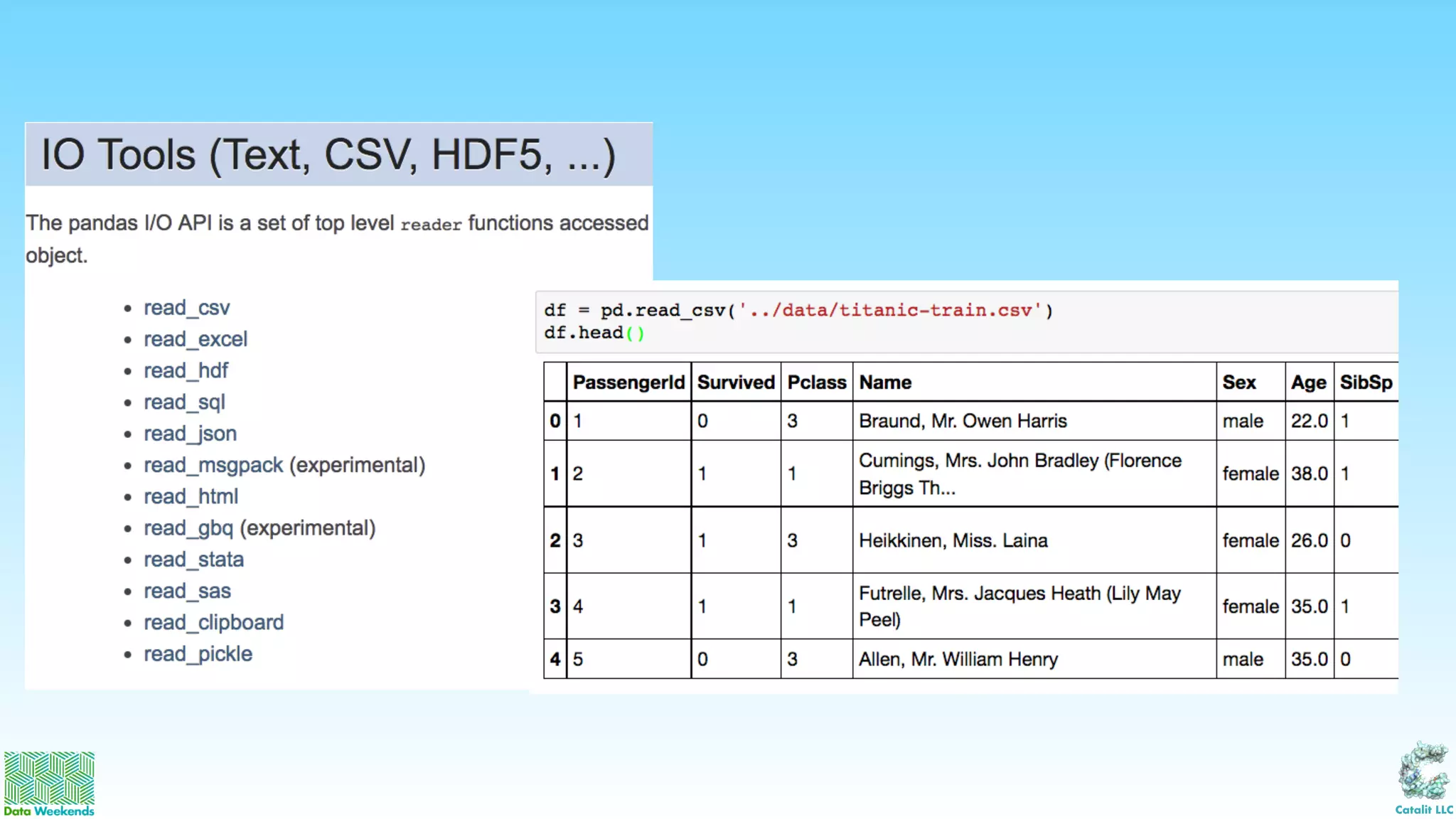Viewport: 1456px width, 819px height.
Task: Open the read_pickle link
Action: pos(198,654)
